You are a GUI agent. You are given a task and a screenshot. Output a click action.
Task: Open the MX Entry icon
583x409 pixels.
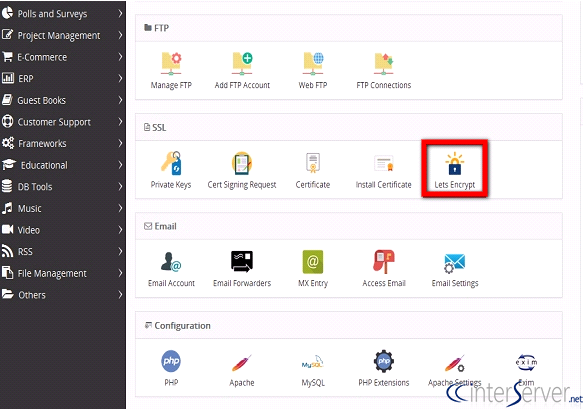coord(313,262)
